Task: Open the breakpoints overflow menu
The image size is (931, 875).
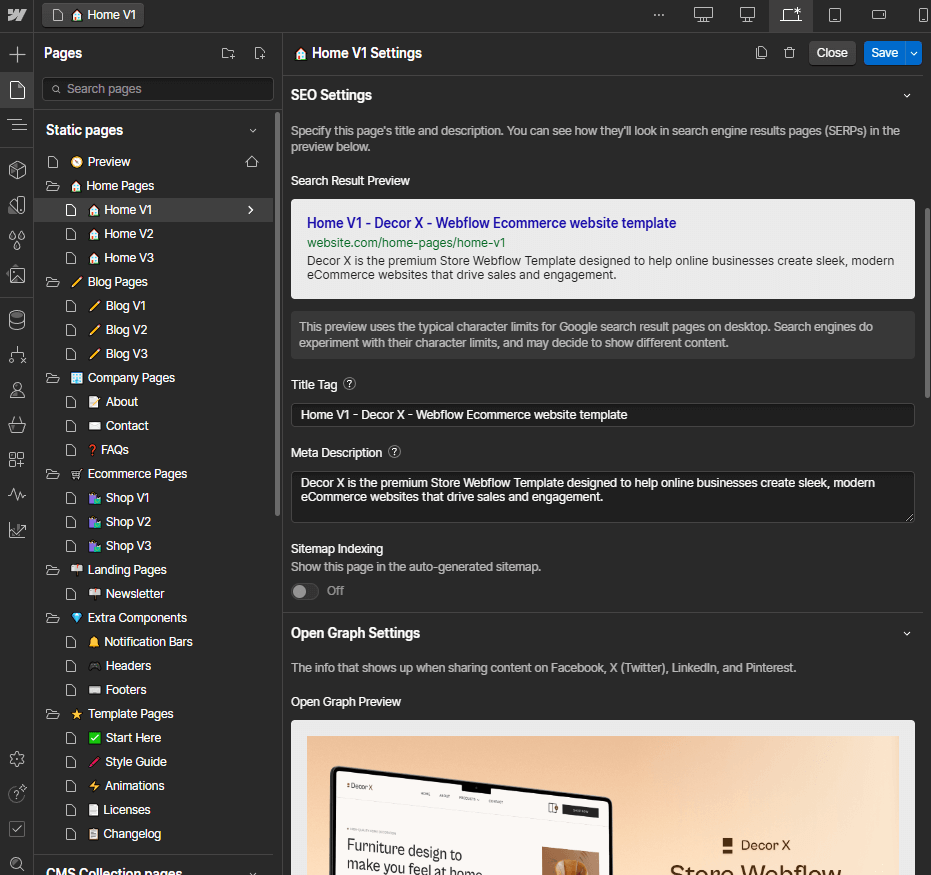Action: pos(658,16)
